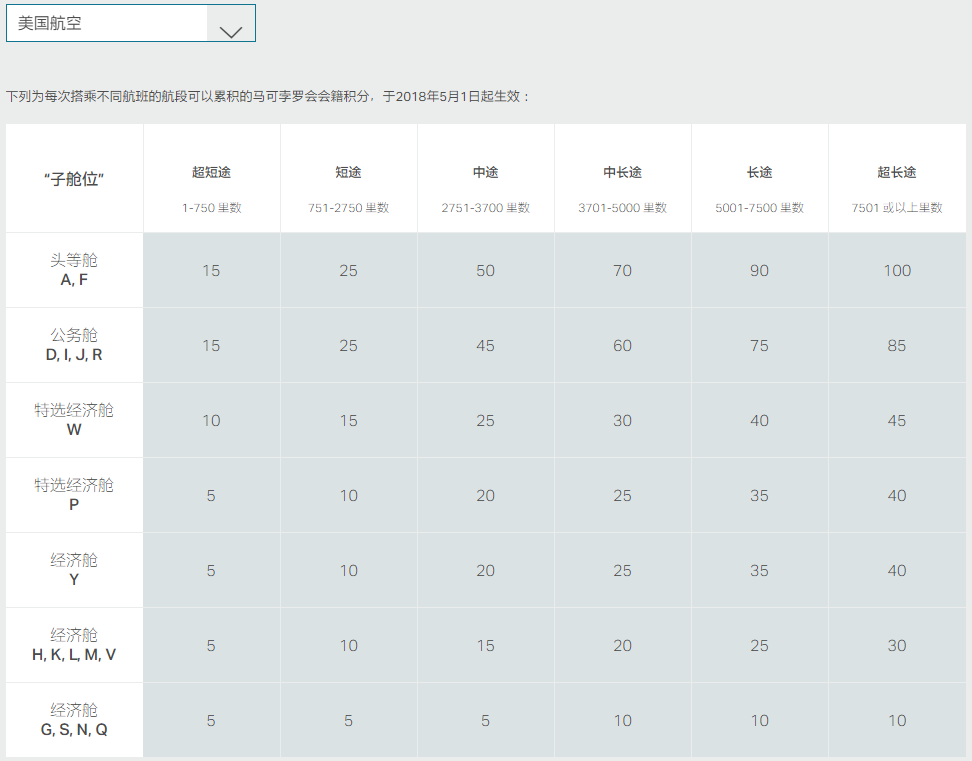Click the 85 value in 公务舱 row
The height and width of the screenshot is (761, 972).
click(897, 346)
